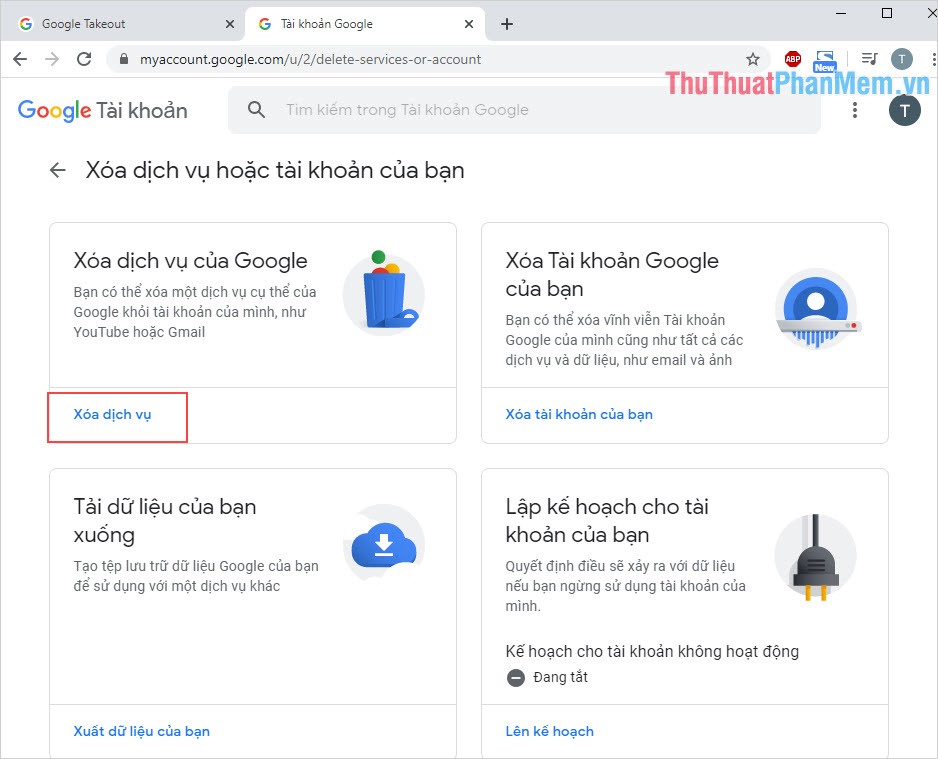
Task: Open Xuất dữ liệu của bạn link
Action: point(142,731)
